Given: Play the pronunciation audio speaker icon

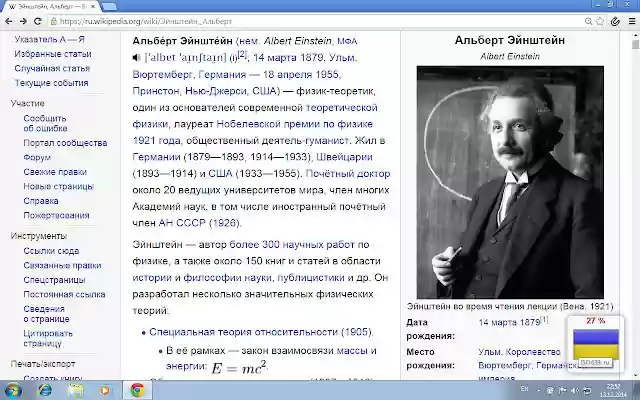Looking at the screenshot, I should tap(136, 58).
